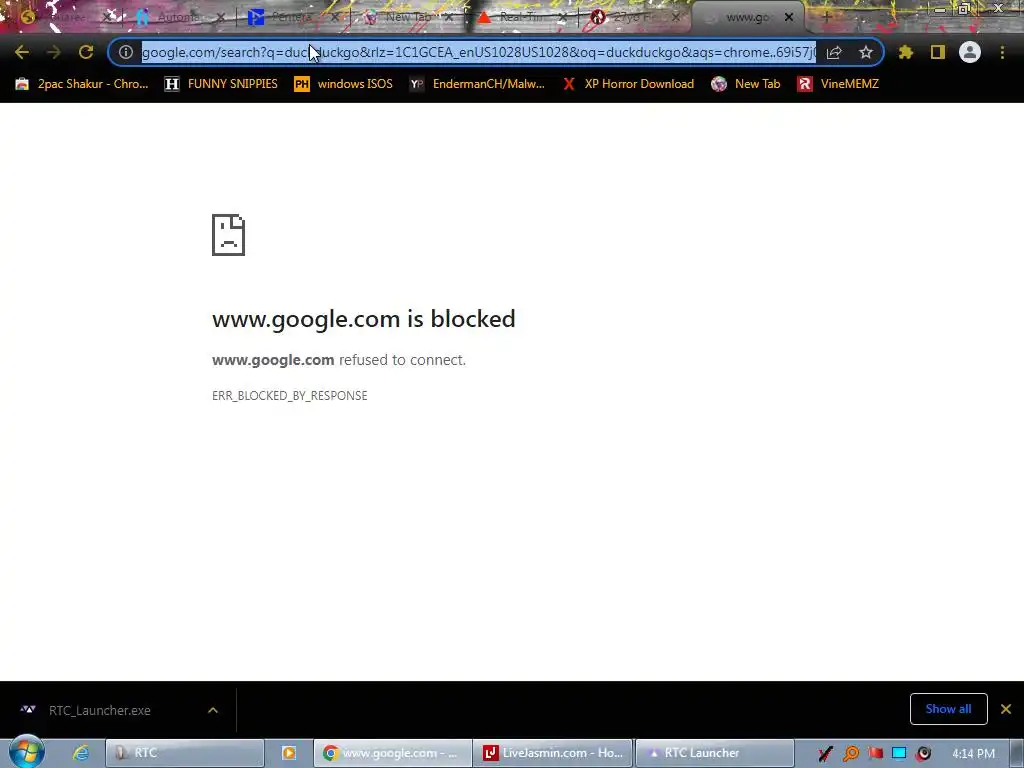Open Chrome's three-dot menu
Image resolution: width=1024 pixels, height=768 pixels.
tap(1002, 52)
